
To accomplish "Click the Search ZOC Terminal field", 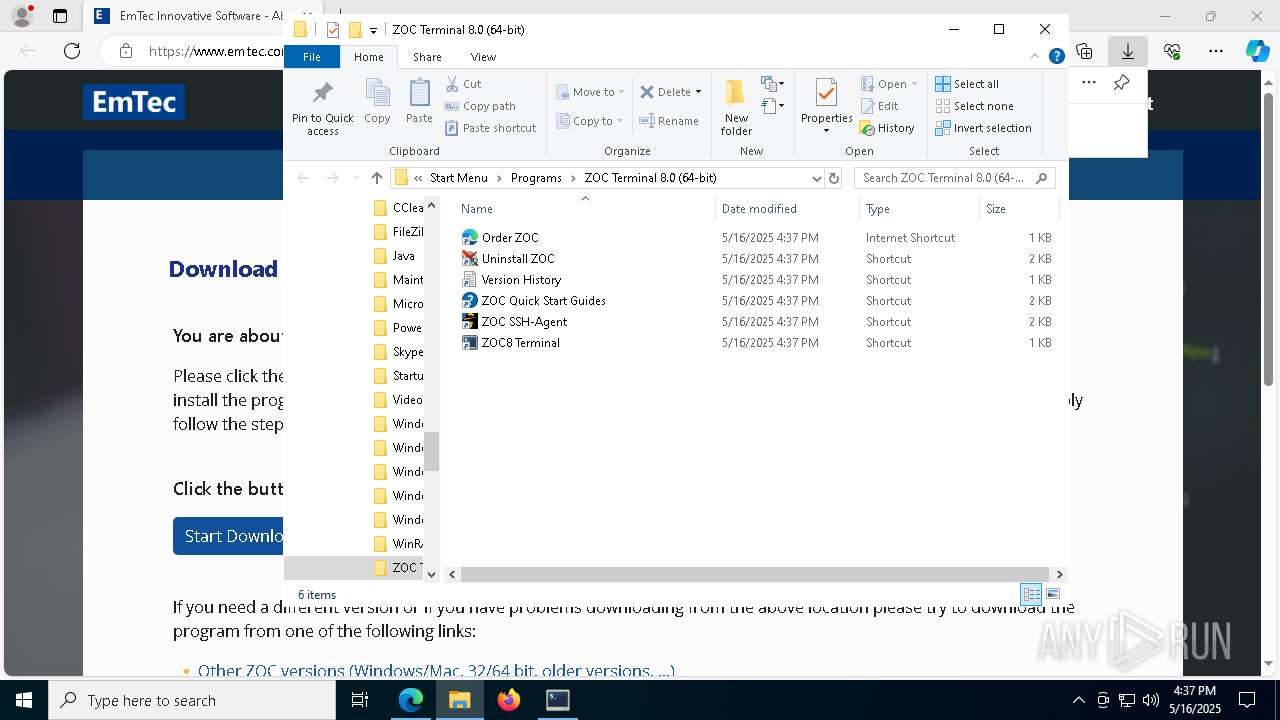I will click(955, 178).
